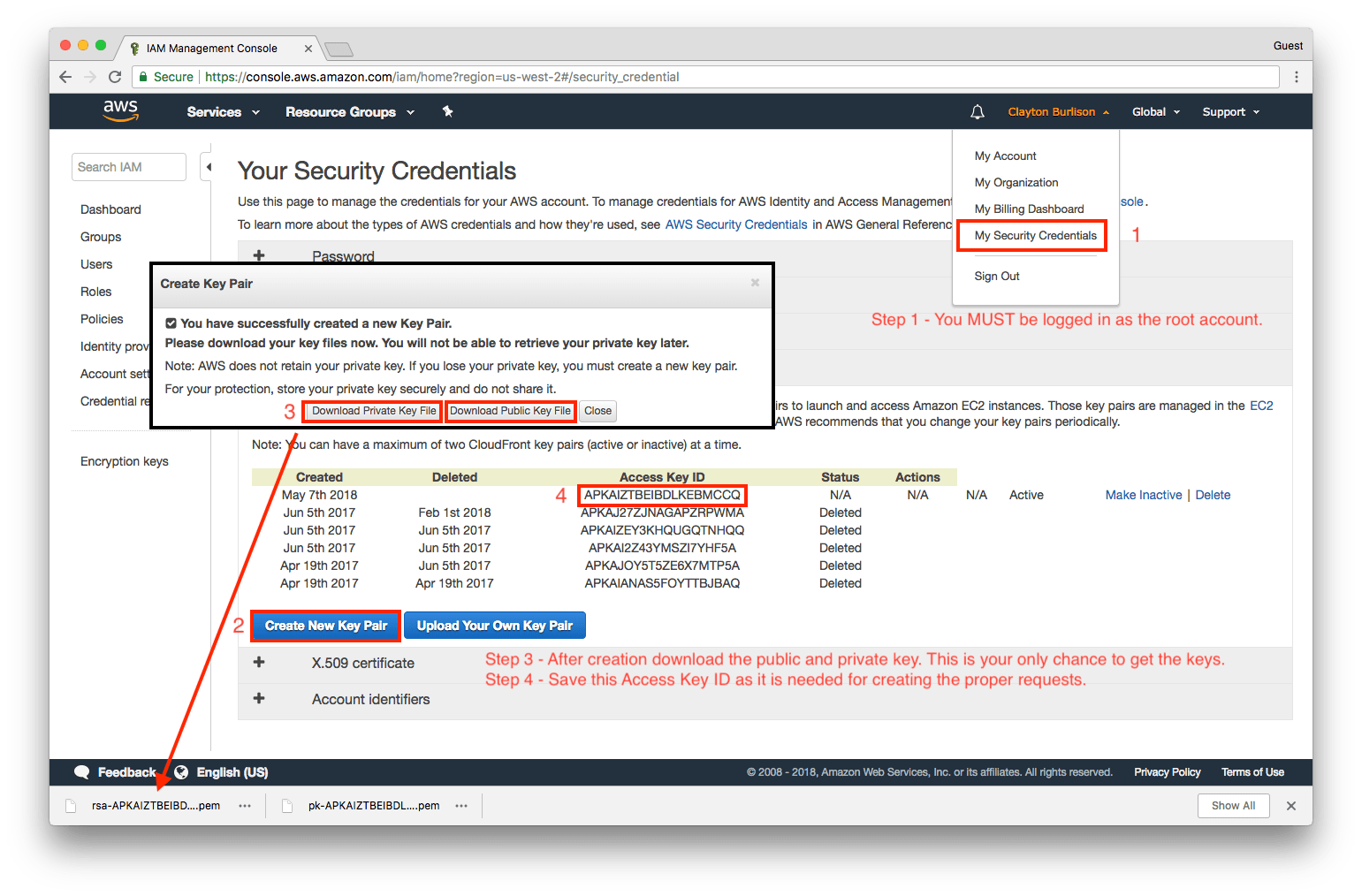Click the globe language icon
The image size is (1362, 896).
(181, 772)
